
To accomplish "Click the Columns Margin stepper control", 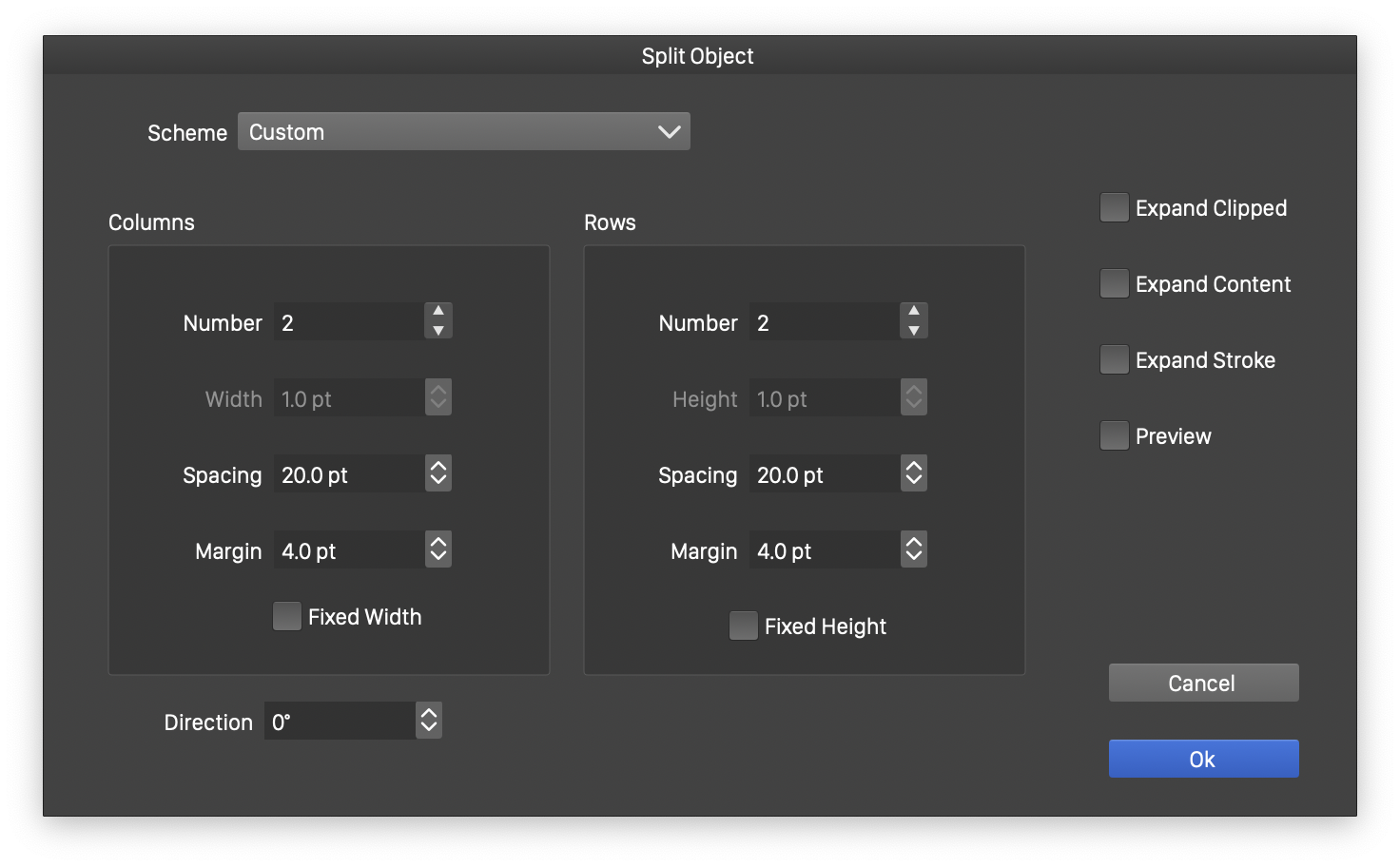I will coord(437,549).
